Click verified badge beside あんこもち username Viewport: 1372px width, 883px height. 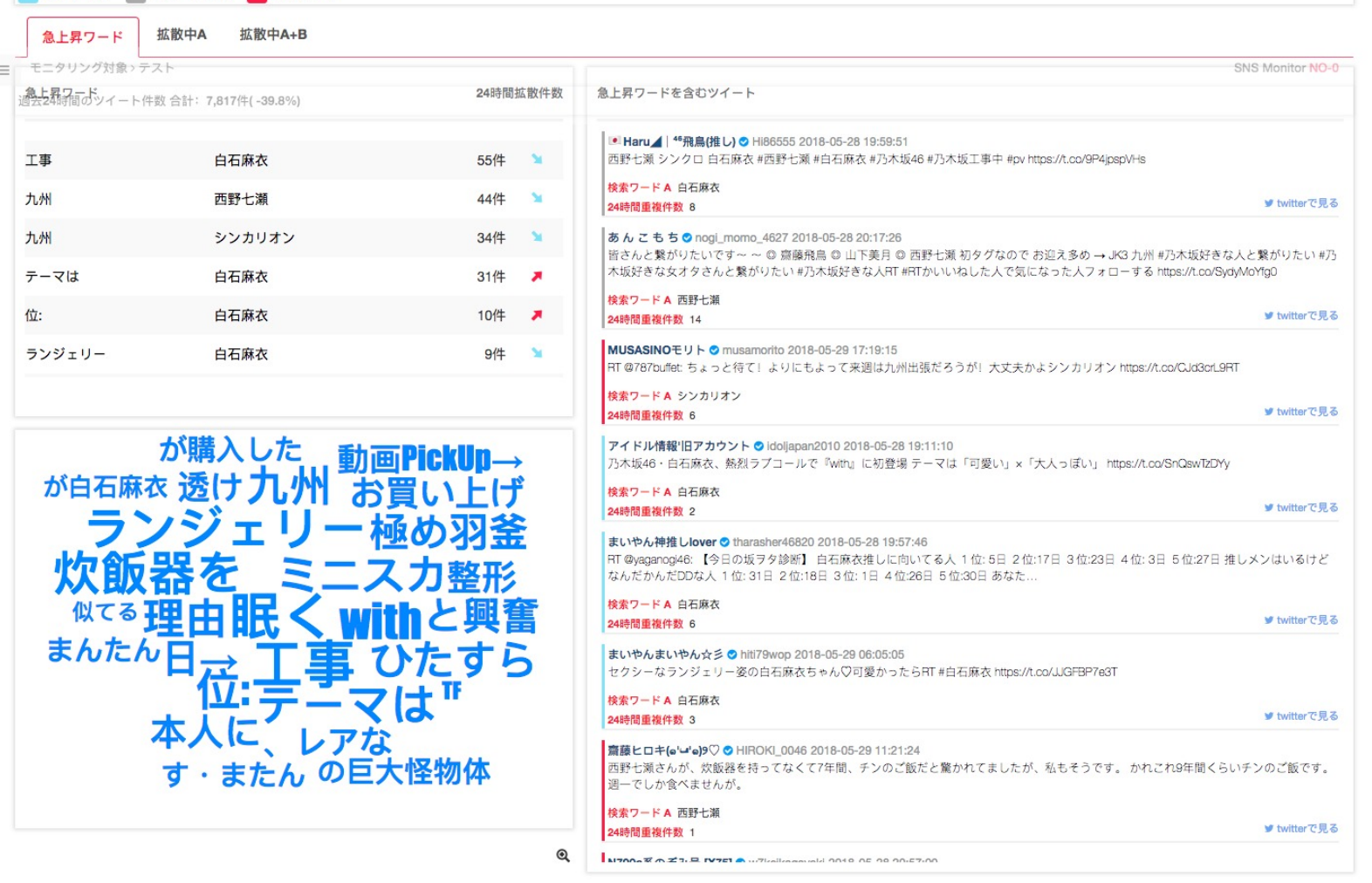pos(687,238)
